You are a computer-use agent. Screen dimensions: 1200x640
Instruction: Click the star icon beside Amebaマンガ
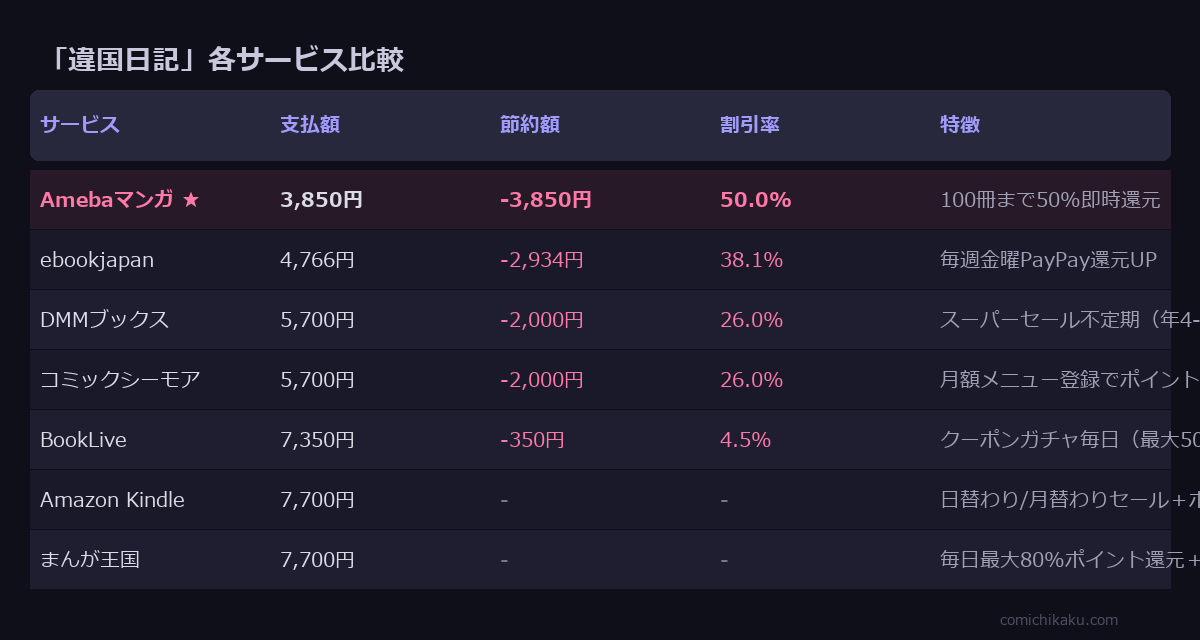pos(191,200)
